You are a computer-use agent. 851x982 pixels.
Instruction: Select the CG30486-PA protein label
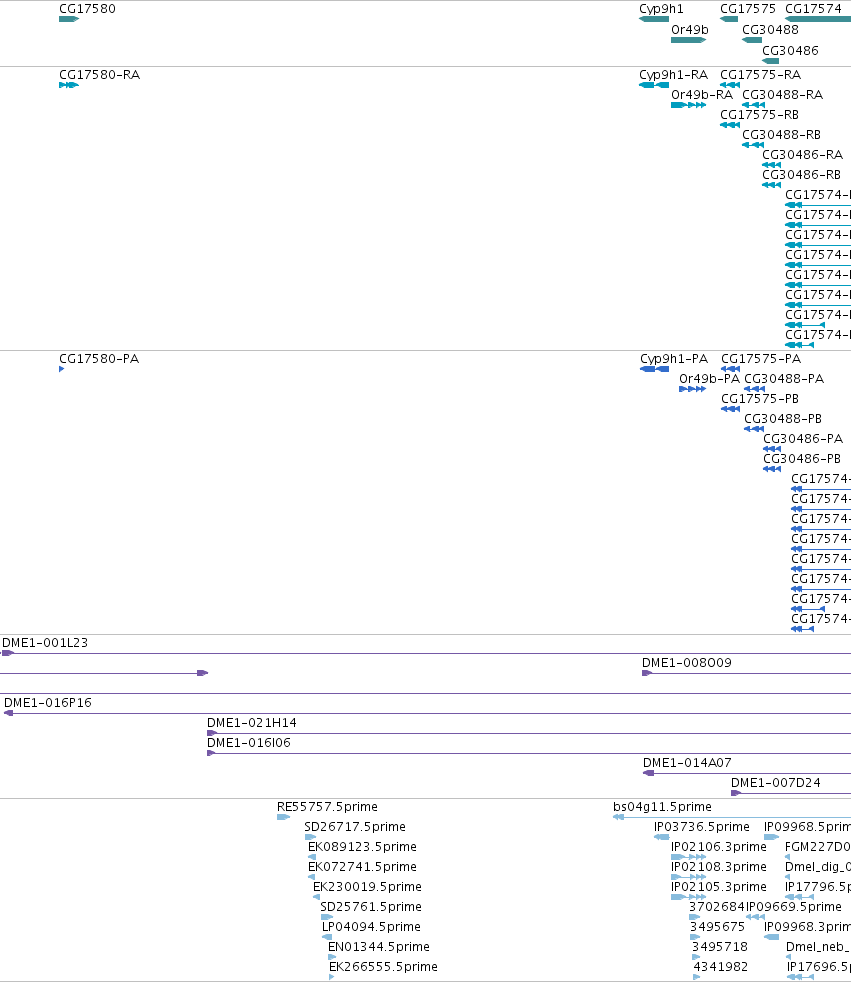(803, 439)
